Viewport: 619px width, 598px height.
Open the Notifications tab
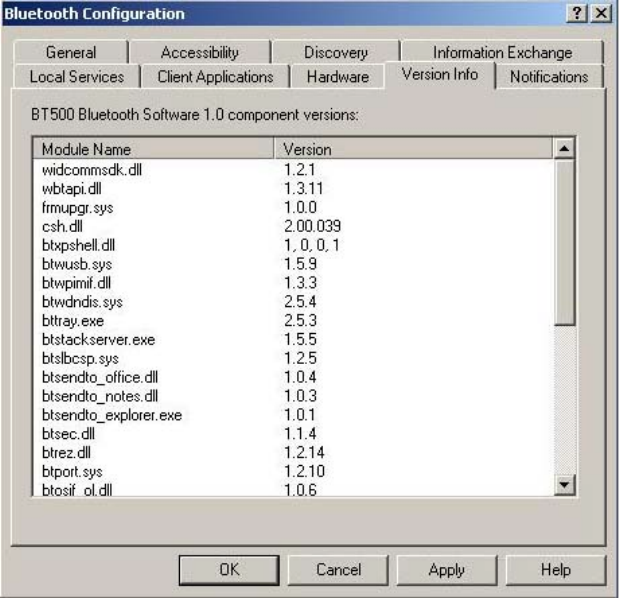pos(549,77)
